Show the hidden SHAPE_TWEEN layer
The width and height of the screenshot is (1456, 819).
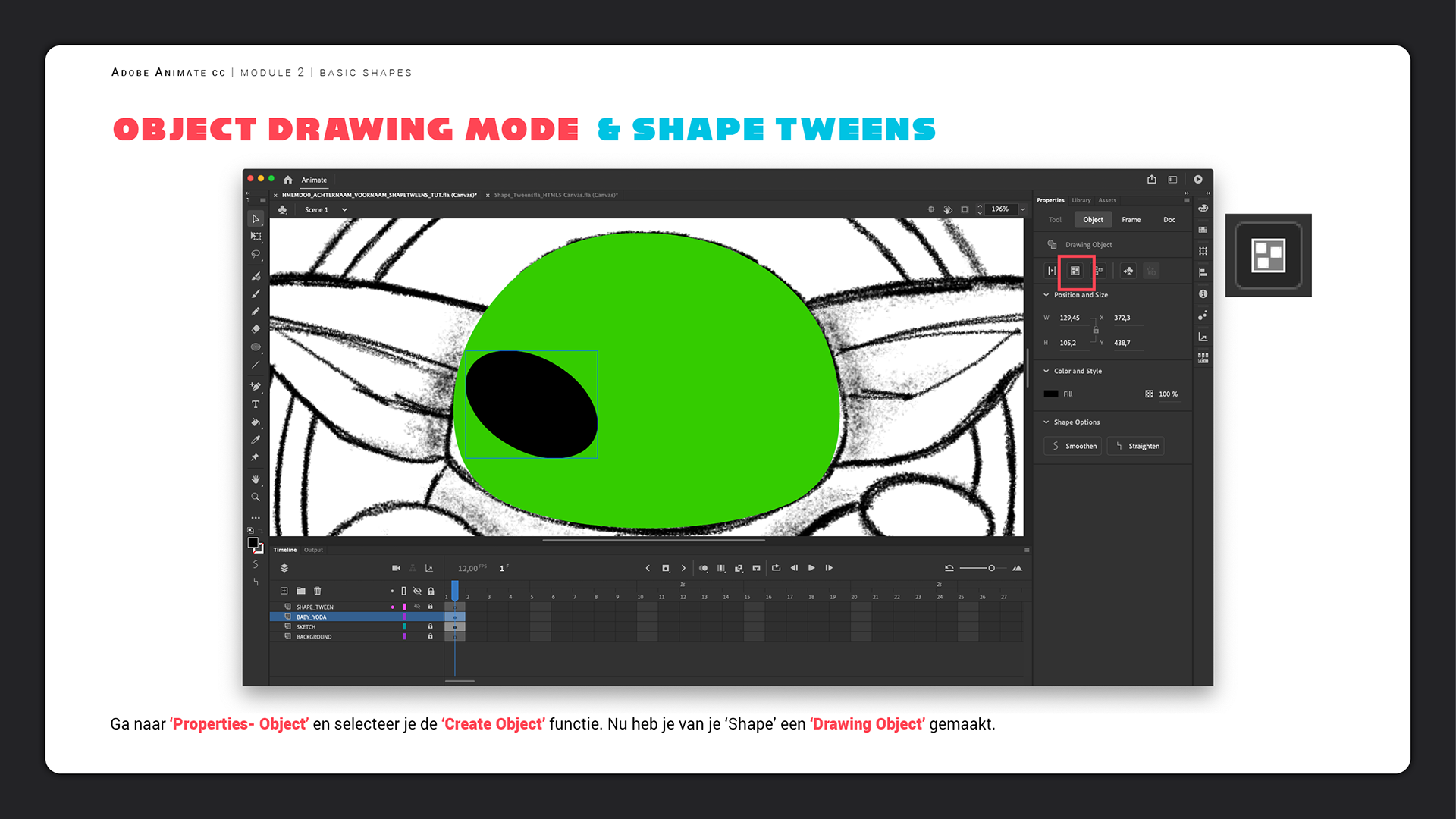click(x=417, y=607)
